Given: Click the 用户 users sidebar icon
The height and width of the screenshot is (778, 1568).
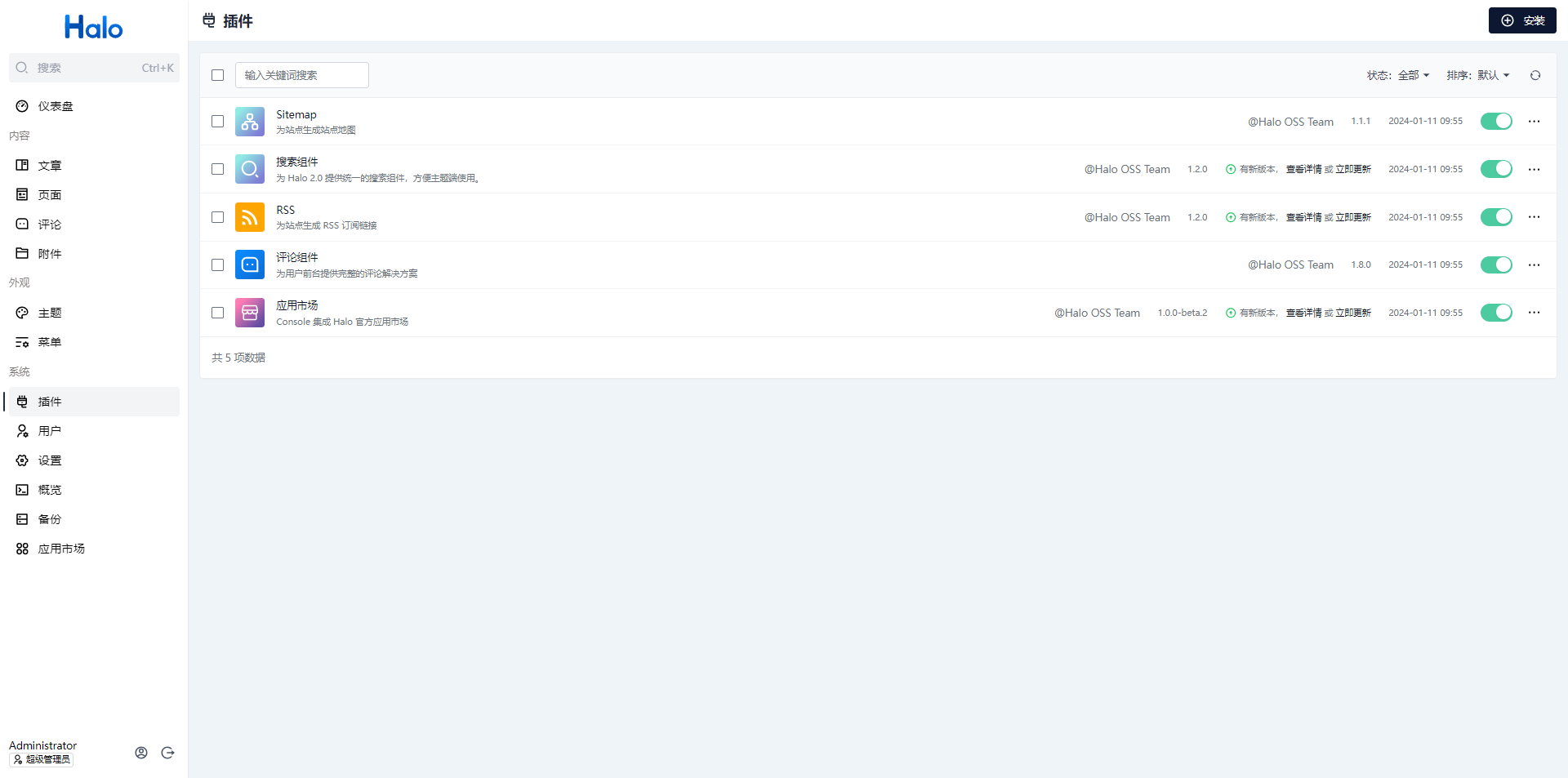Looking at the screenshot, I should (x=22, y=431).
